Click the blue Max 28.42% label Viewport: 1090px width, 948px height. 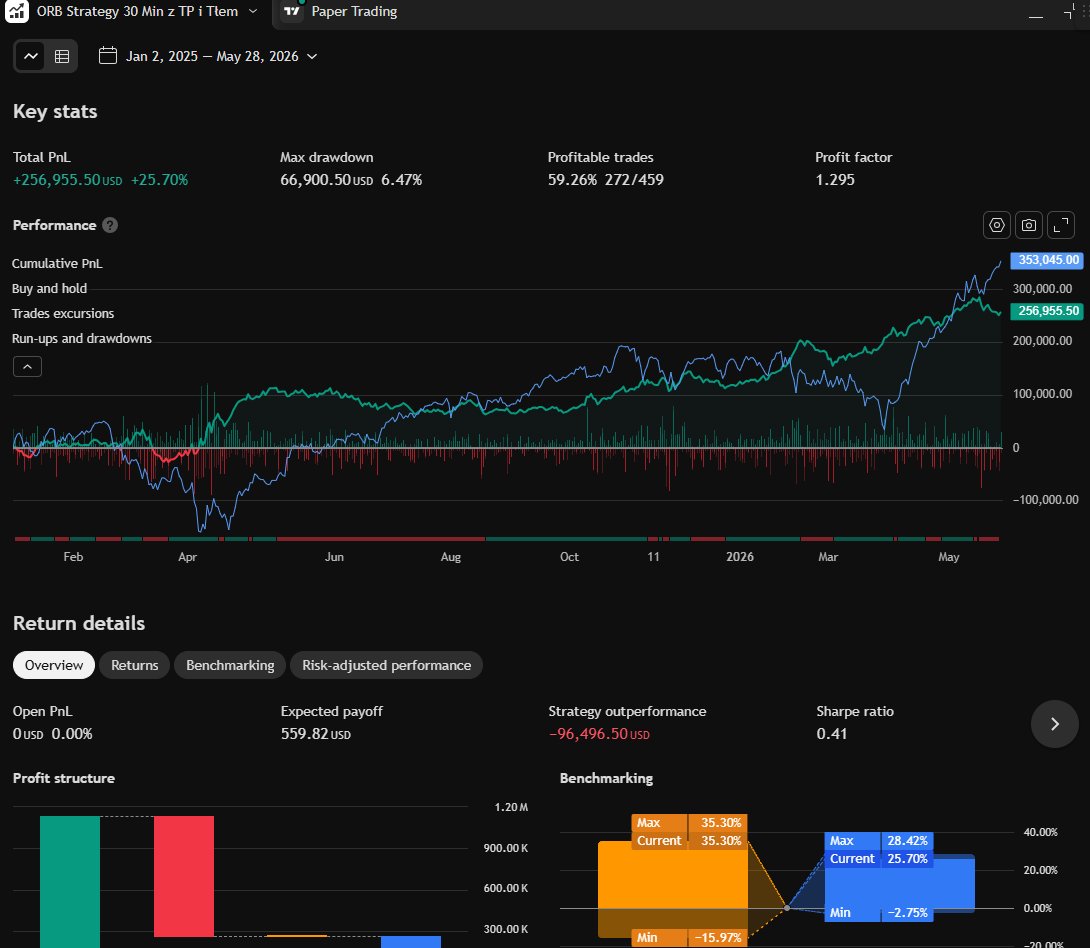click(x=879, y=841)
